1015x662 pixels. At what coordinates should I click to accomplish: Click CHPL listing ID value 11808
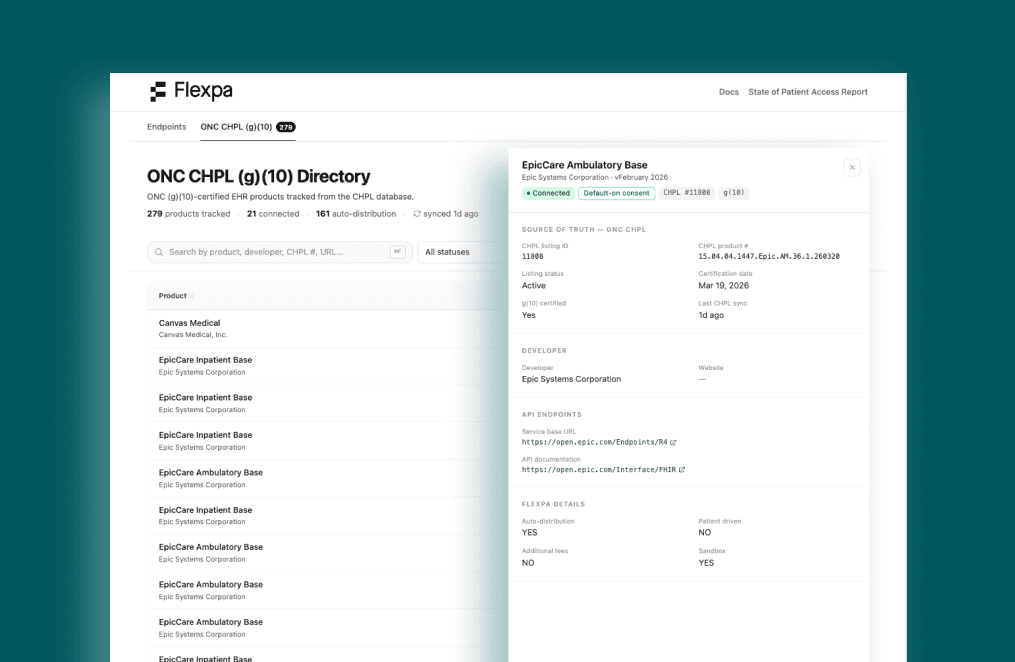(x=532, y=256)
